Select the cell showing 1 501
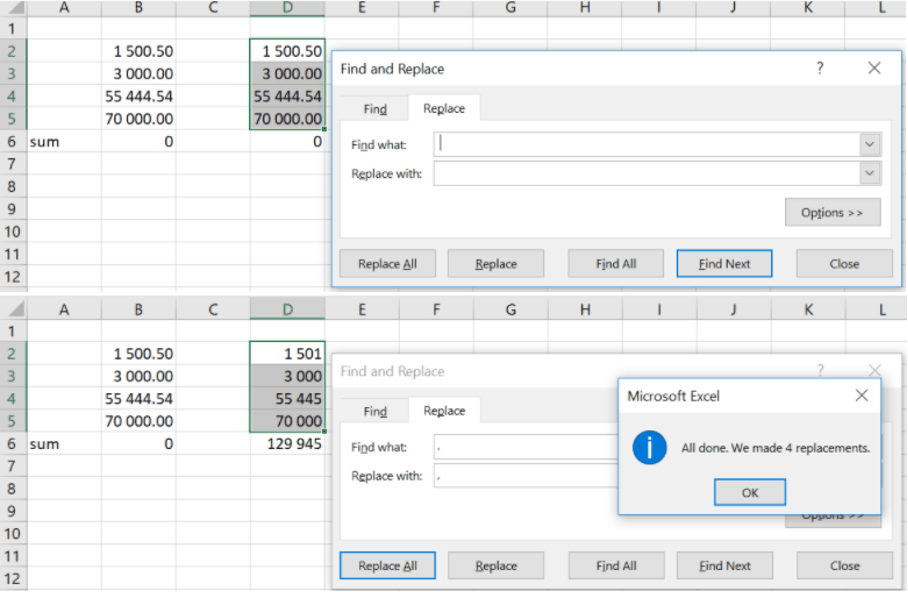Viewport: 908px width, 592px height. (288, 354)
